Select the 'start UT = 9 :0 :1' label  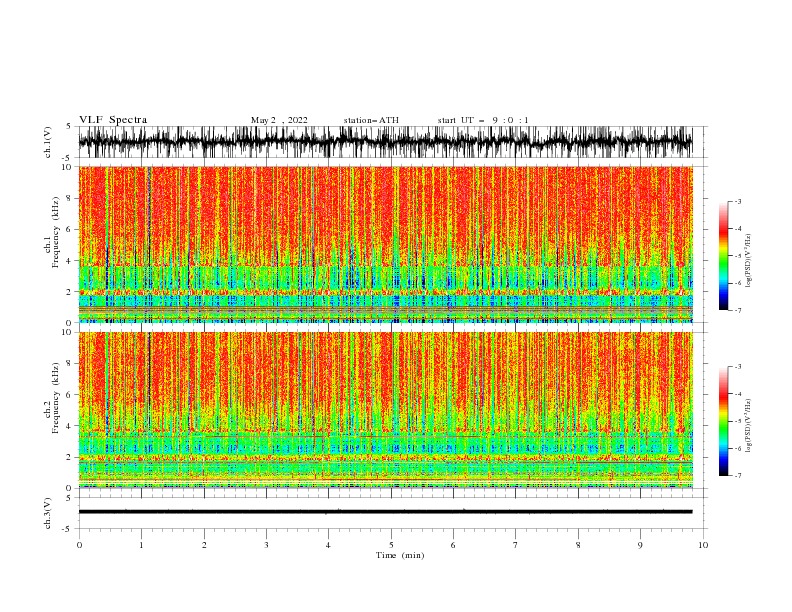[483, 120]
